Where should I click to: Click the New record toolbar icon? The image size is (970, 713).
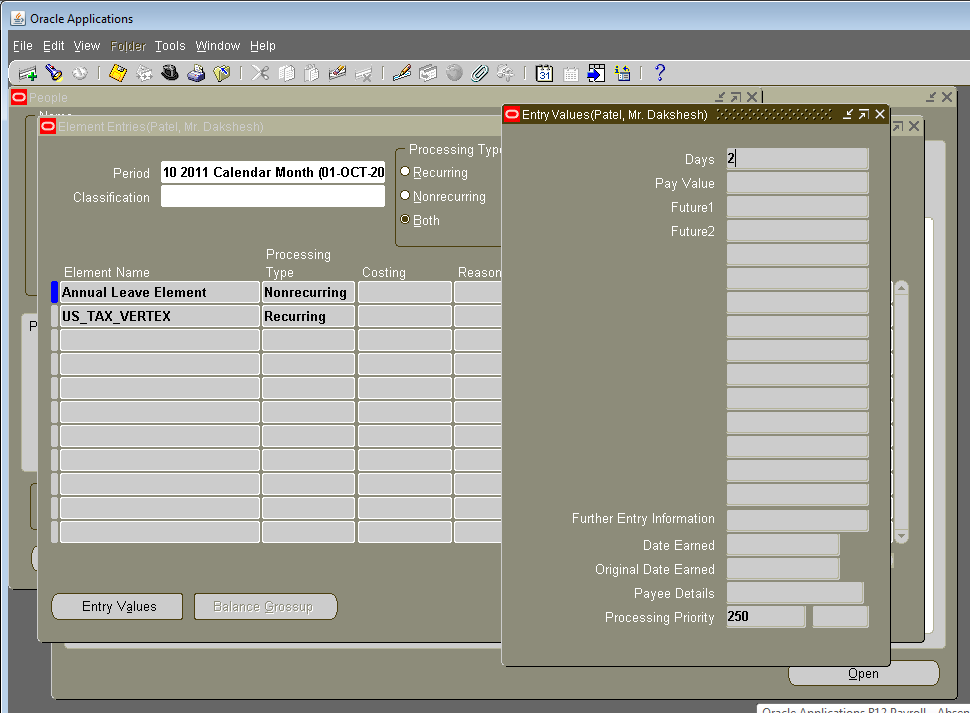(x=28, y=74)
